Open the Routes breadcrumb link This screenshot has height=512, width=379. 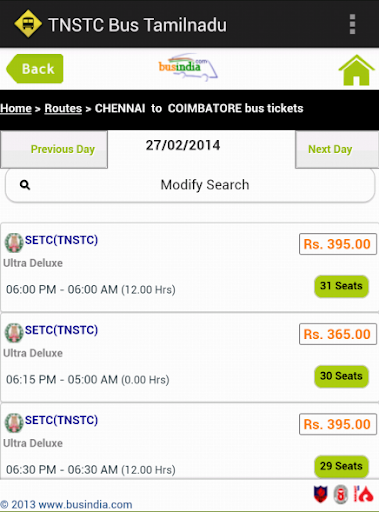63,108
